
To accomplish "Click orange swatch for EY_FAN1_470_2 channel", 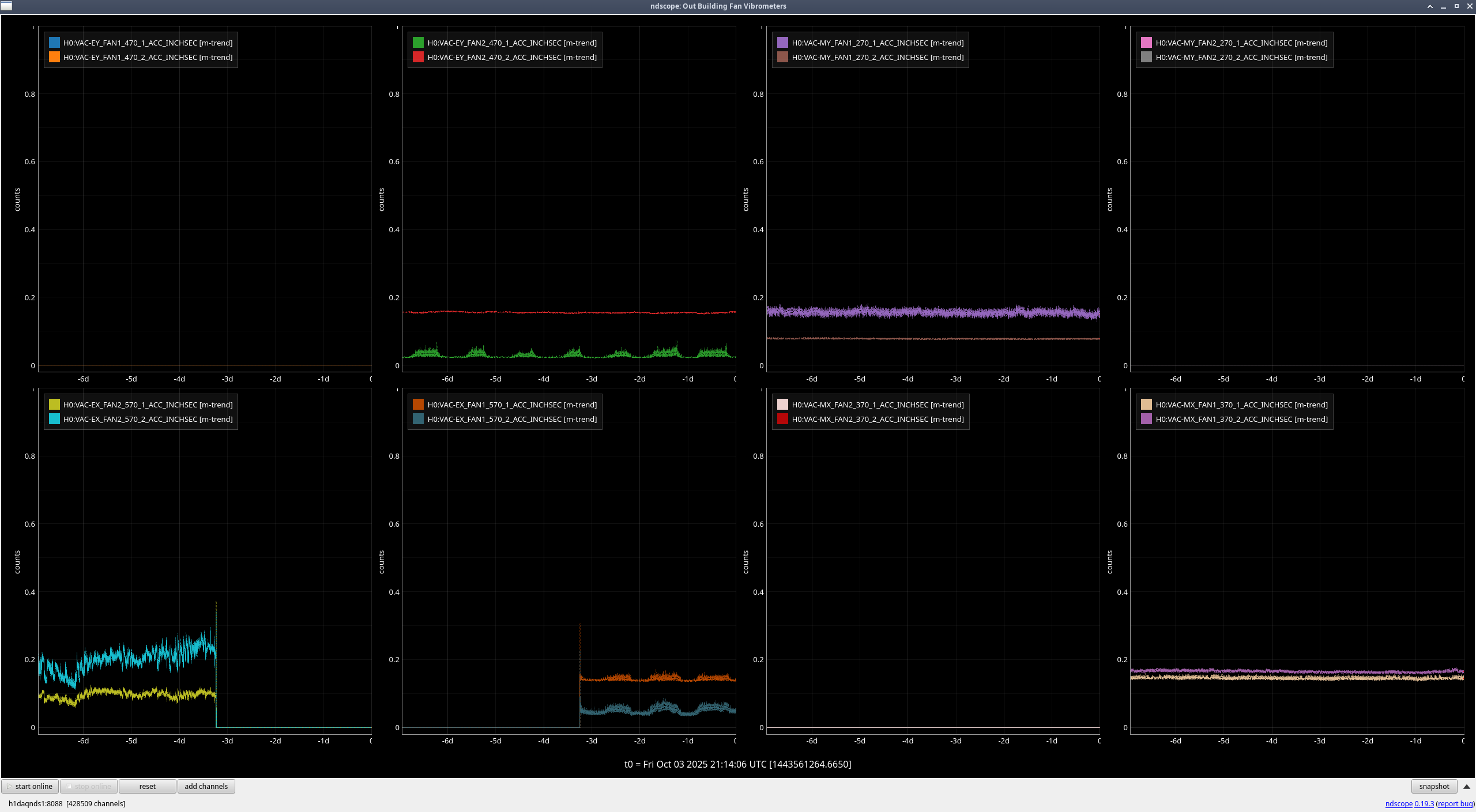I will click(54, 57).
